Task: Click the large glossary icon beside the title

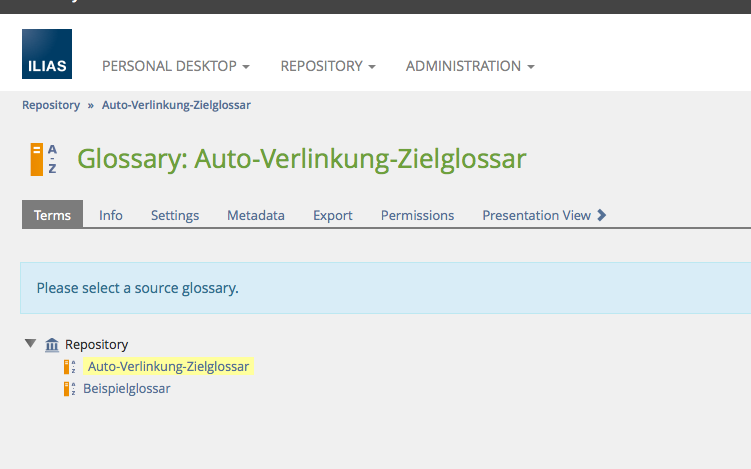Action: 45,159
